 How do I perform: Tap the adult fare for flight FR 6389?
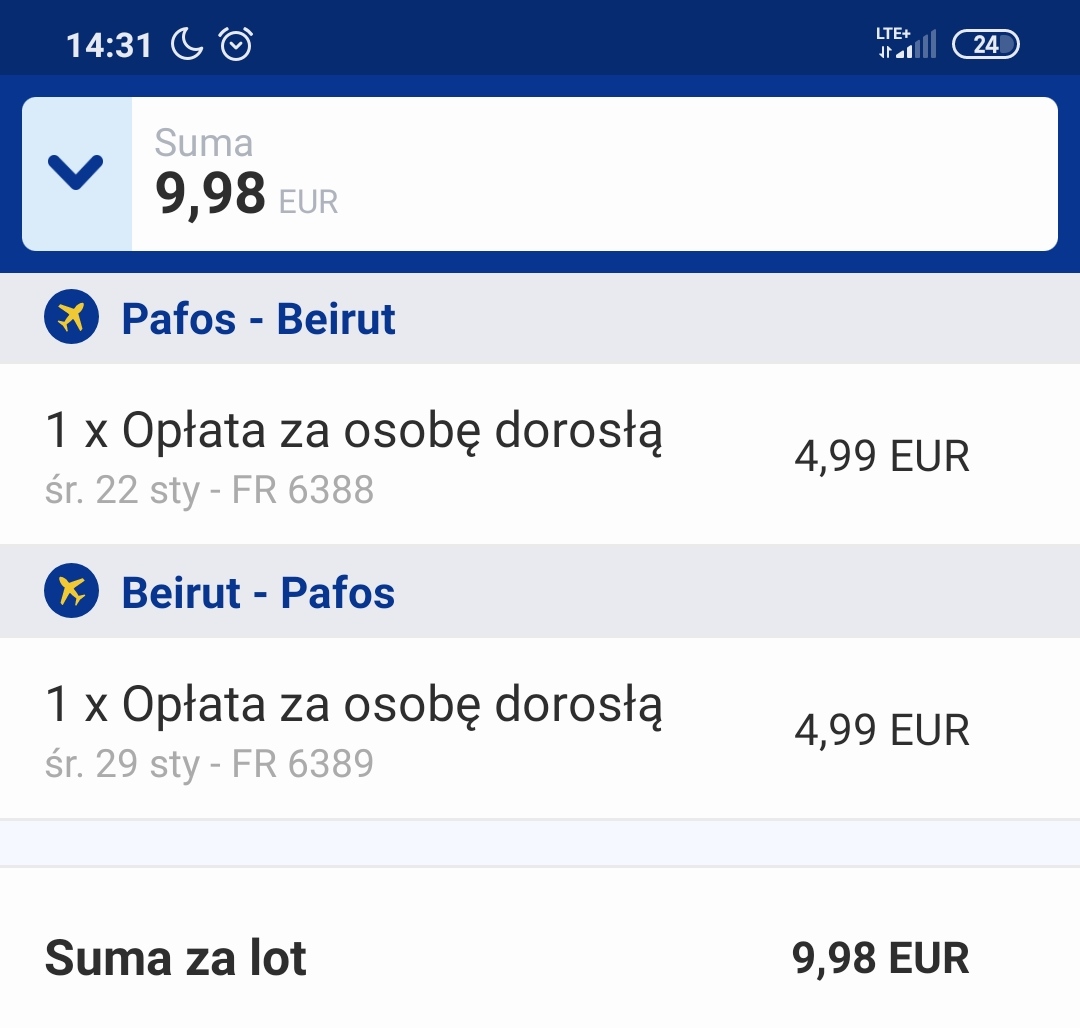(540, 728)
